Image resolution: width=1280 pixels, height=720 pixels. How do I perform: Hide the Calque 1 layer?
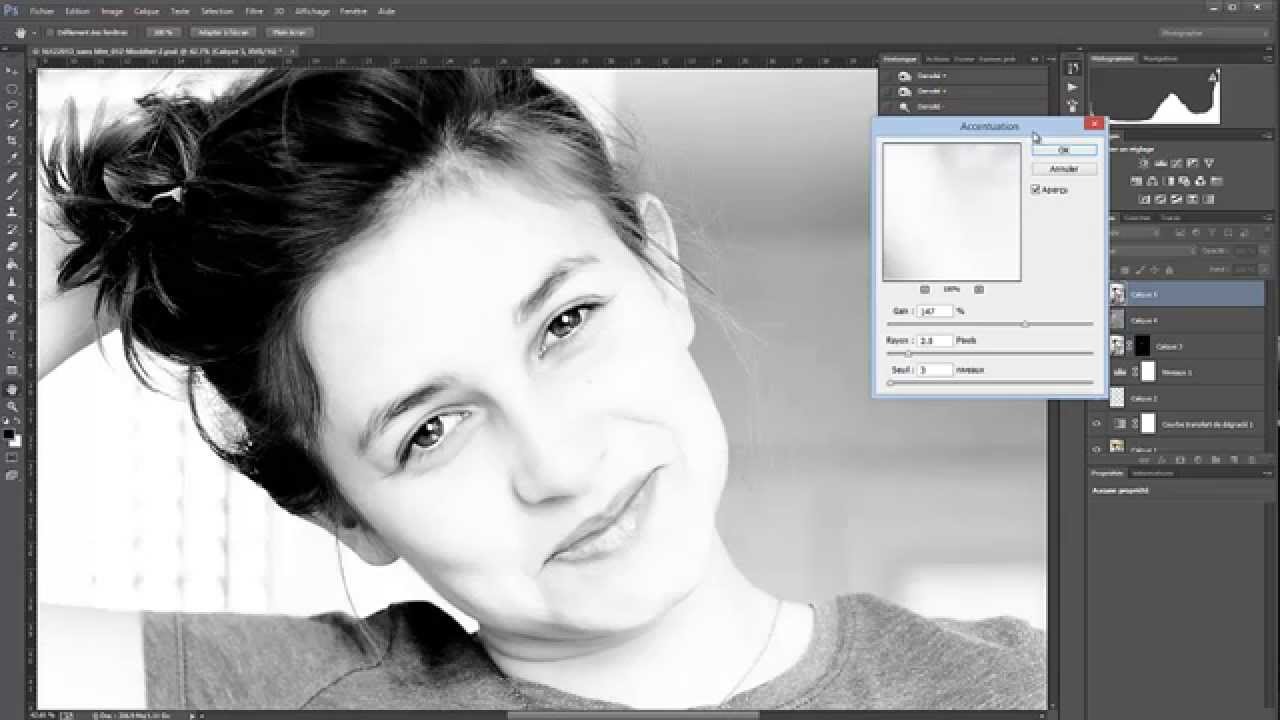[1096, 448]
